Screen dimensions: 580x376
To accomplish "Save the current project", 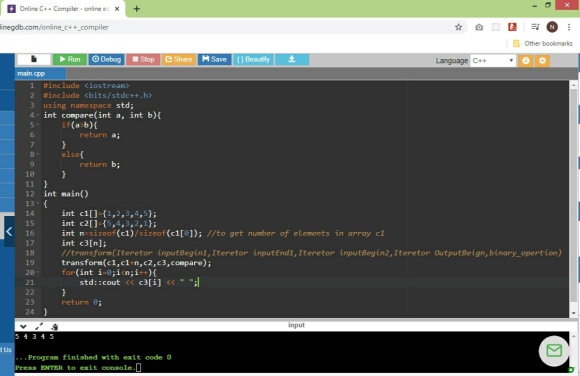I will point(215,59).
